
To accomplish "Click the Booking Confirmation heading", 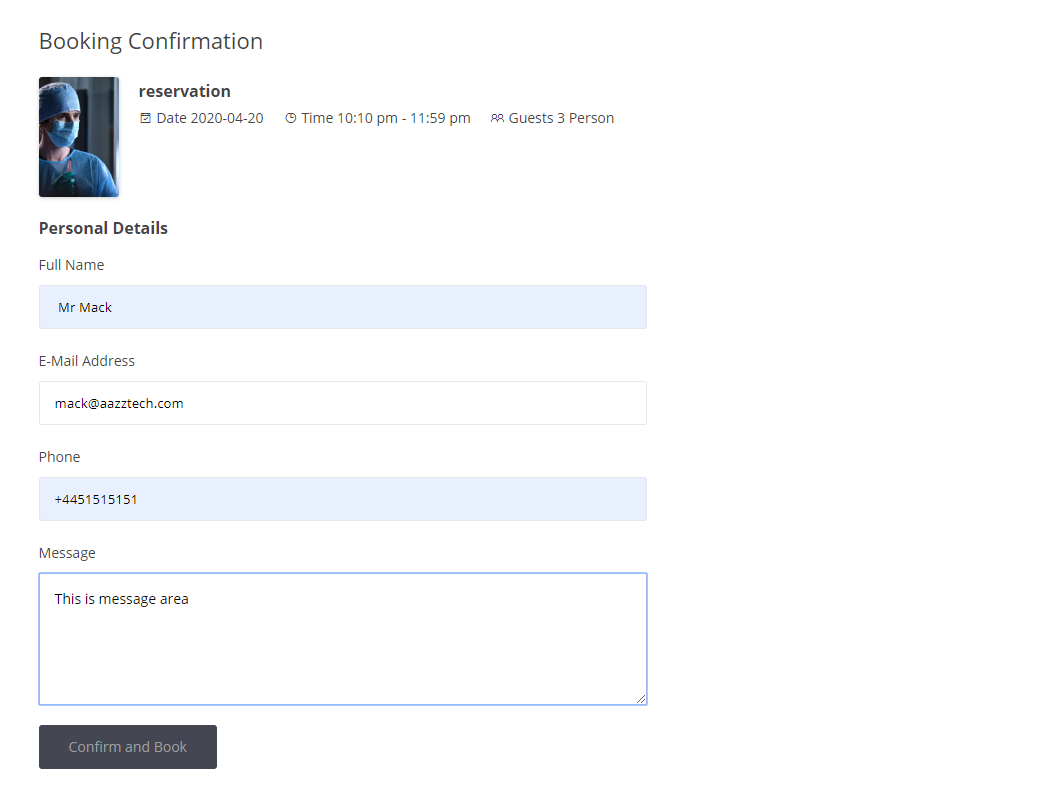I will click(151, 41).
